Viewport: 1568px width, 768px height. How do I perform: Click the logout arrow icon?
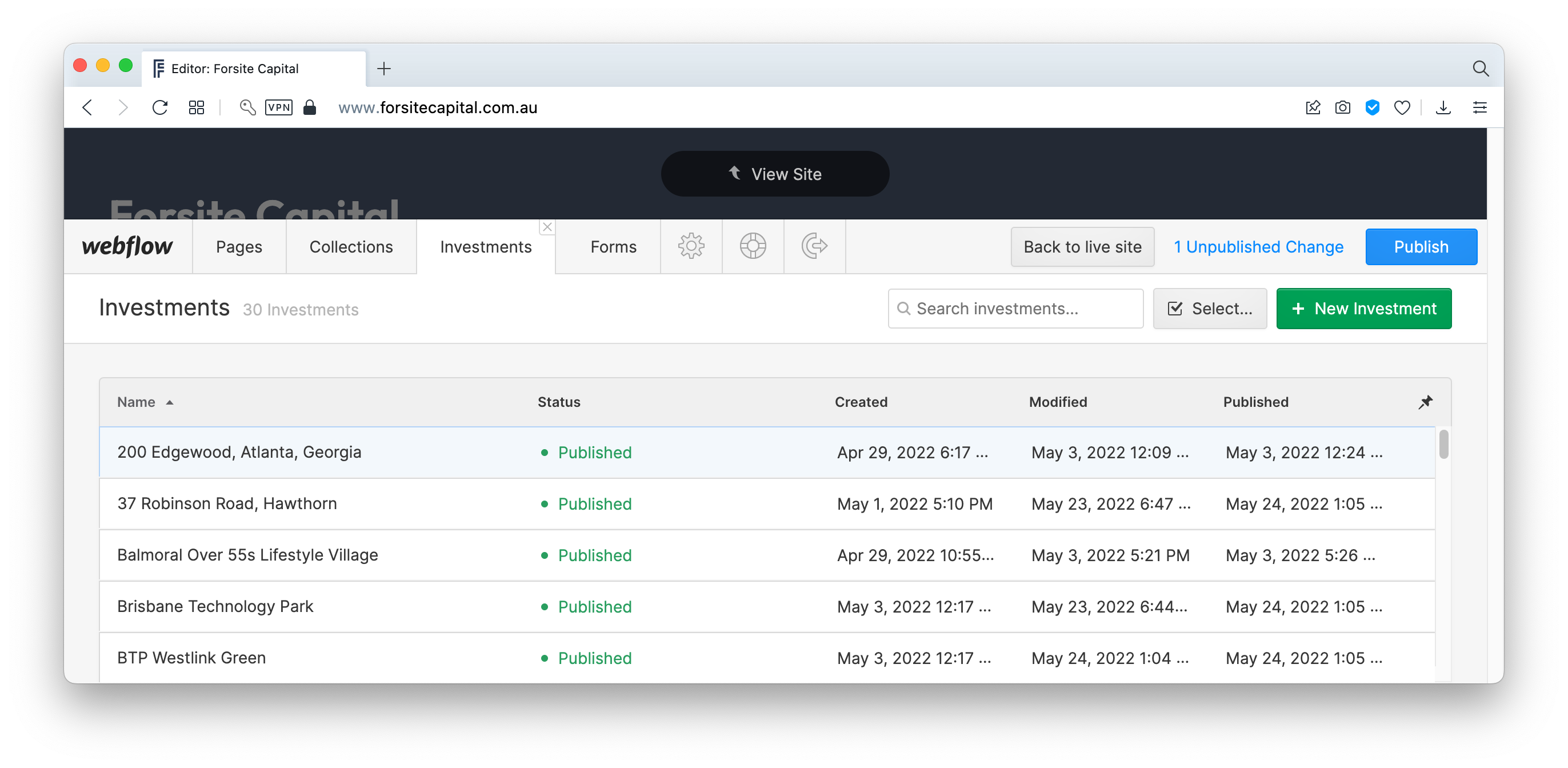tap(814, 246)
